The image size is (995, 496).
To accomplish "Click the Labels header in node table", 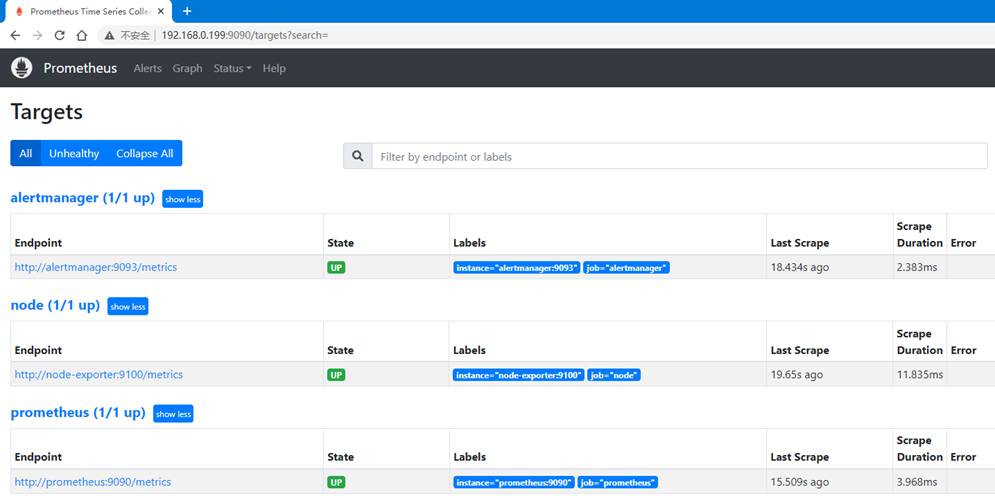I will point(470,350).
